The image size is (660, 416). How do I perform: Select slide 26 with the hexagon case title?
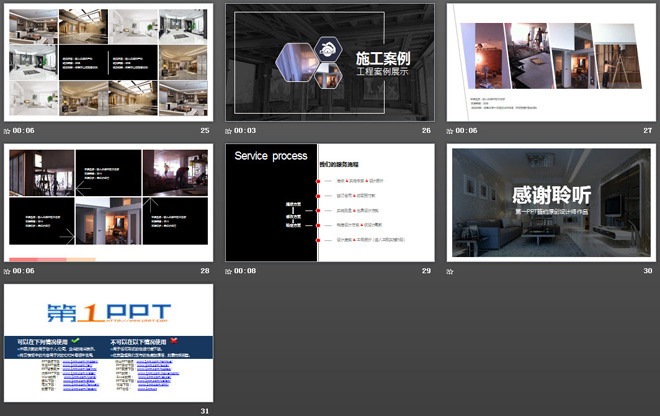click(329, 63)
